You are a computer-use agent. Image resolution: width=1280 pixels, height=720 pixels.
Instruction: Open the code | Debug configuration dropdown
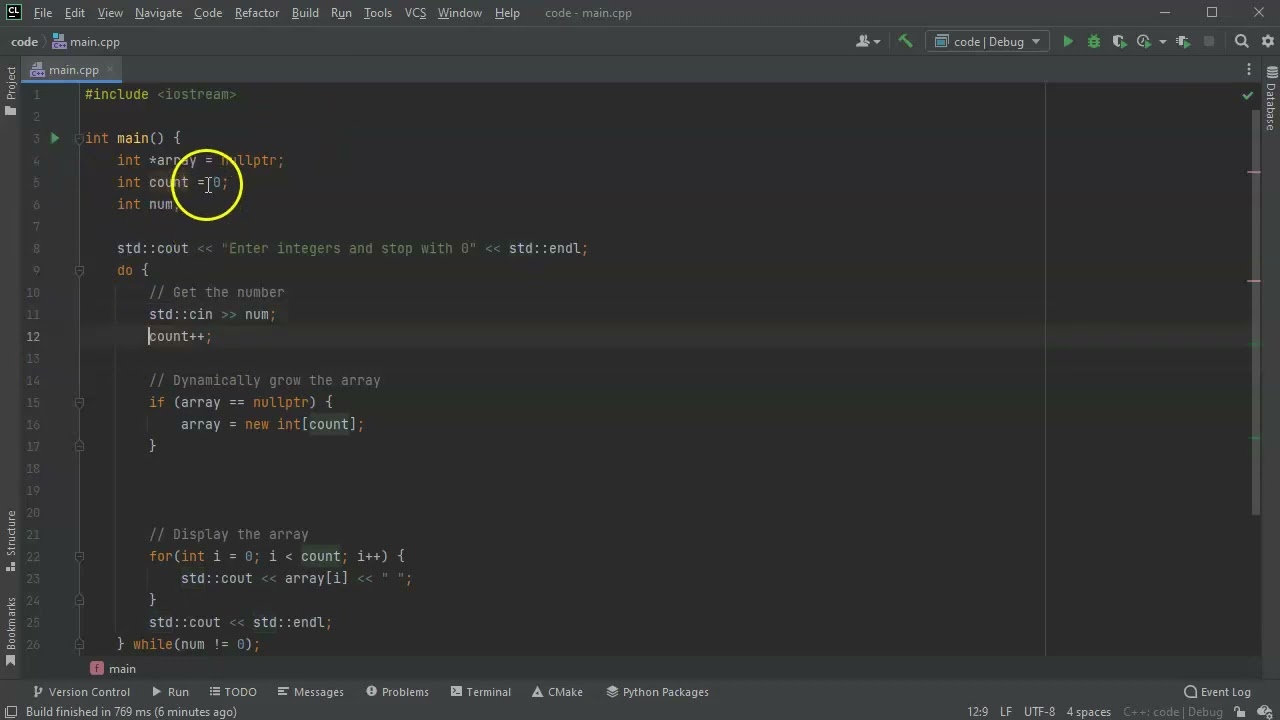coord(988,42)
